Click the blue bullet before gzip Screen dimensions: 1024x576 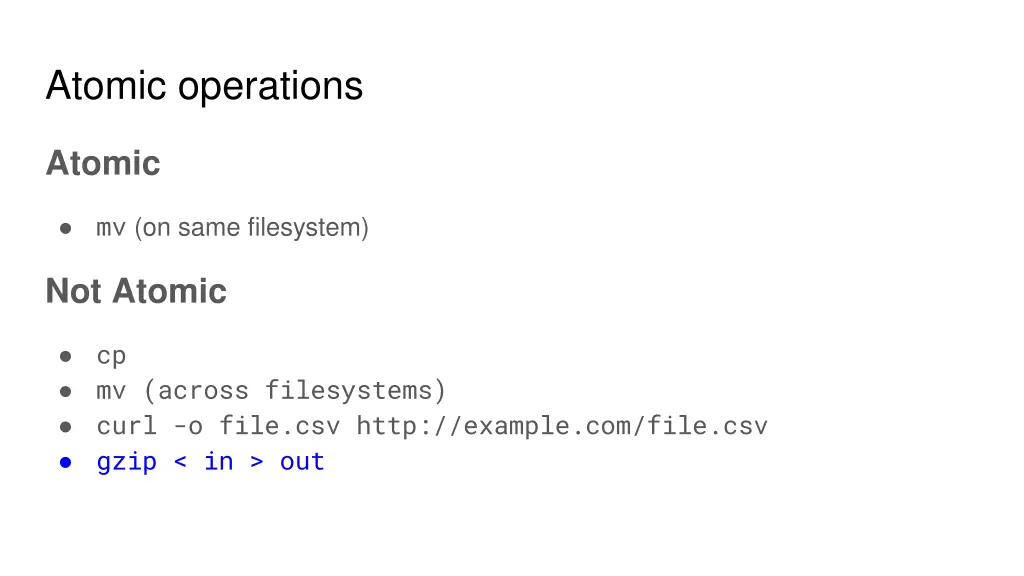click(65, 463)
